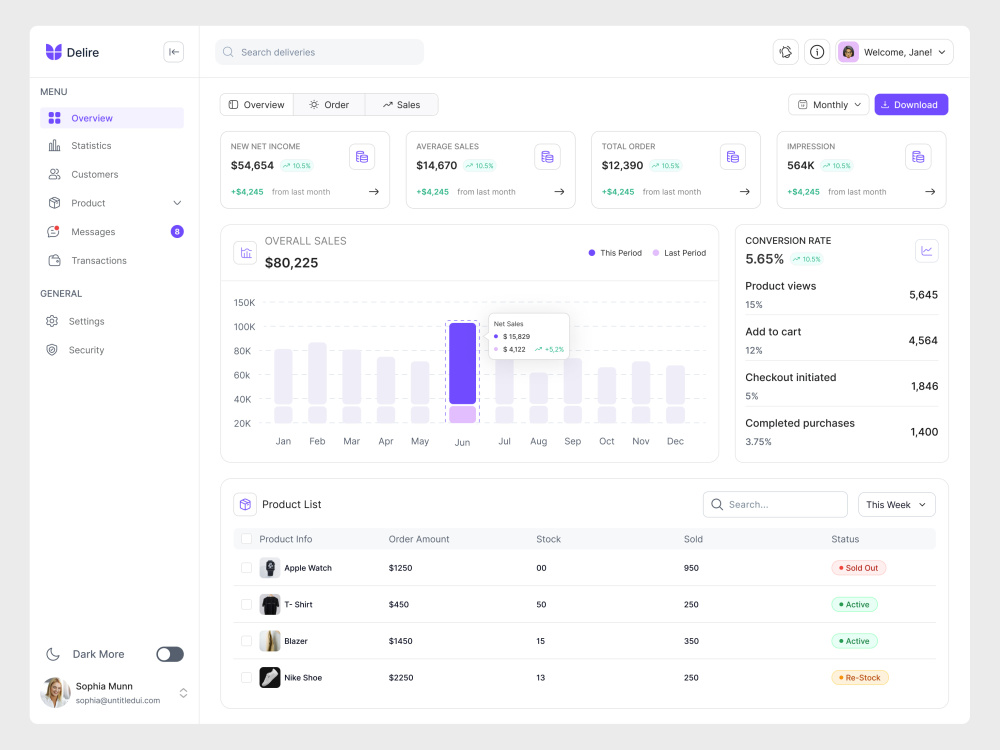The image size is (1000, 750).
Task: Check the T-Shirt row checkbox
Action: [246, 604]
